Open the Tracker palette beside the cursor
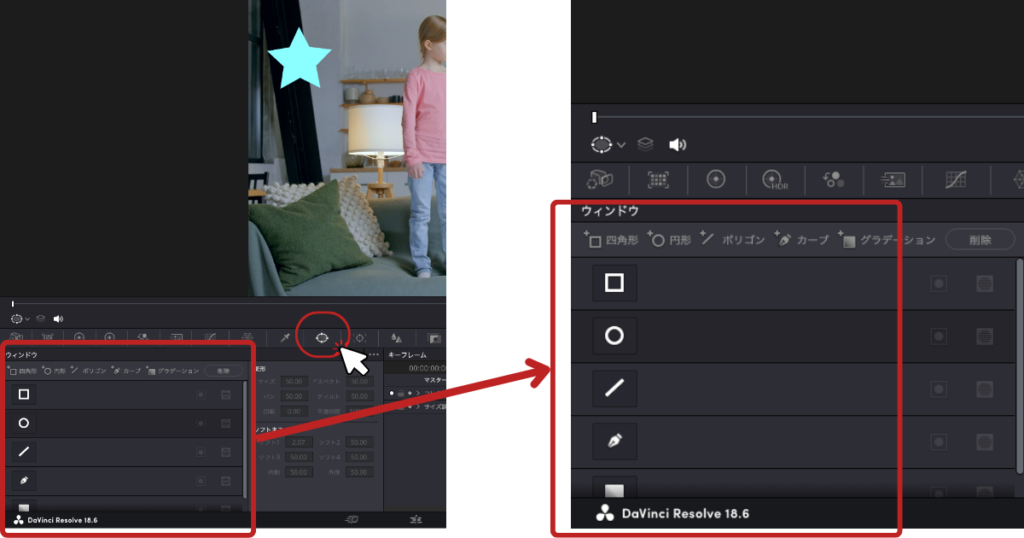Image resolution: width=1024 pixels, height=538 pixels. (x=361, y=339)
